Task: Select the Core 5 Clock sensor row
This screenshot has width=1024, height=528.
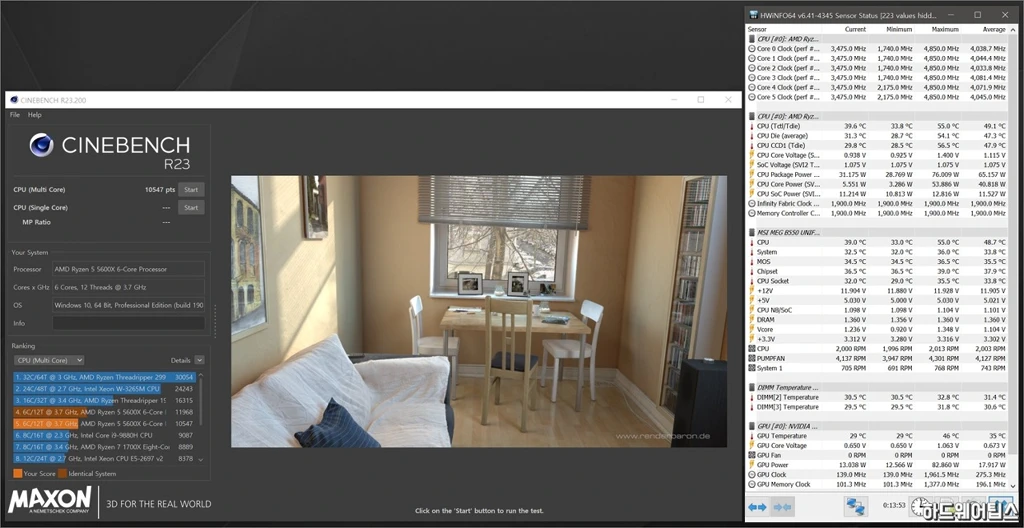Action: tap(878, 97)
